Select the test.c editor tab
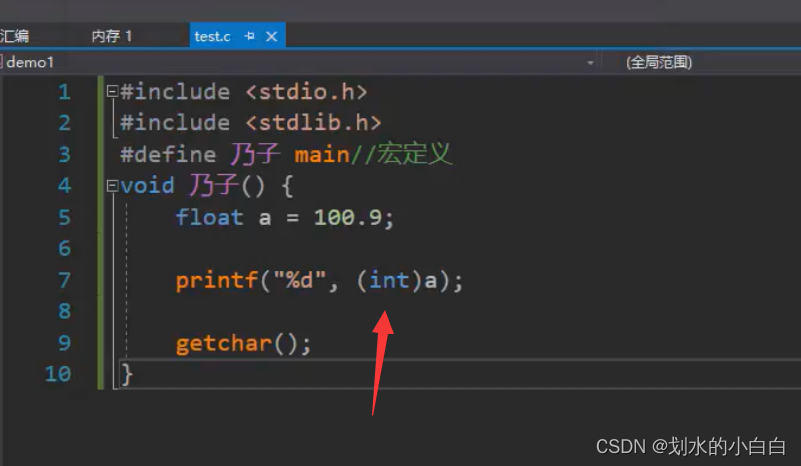 (x=212, y=36)
